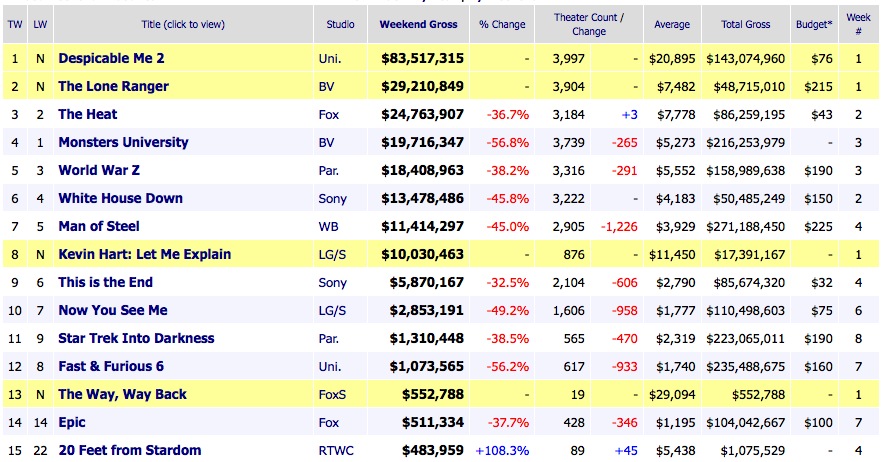Open The Lone Ranger movie page
Image resolution: width=882 pixels, height=462 pixels.
[113, 86]
